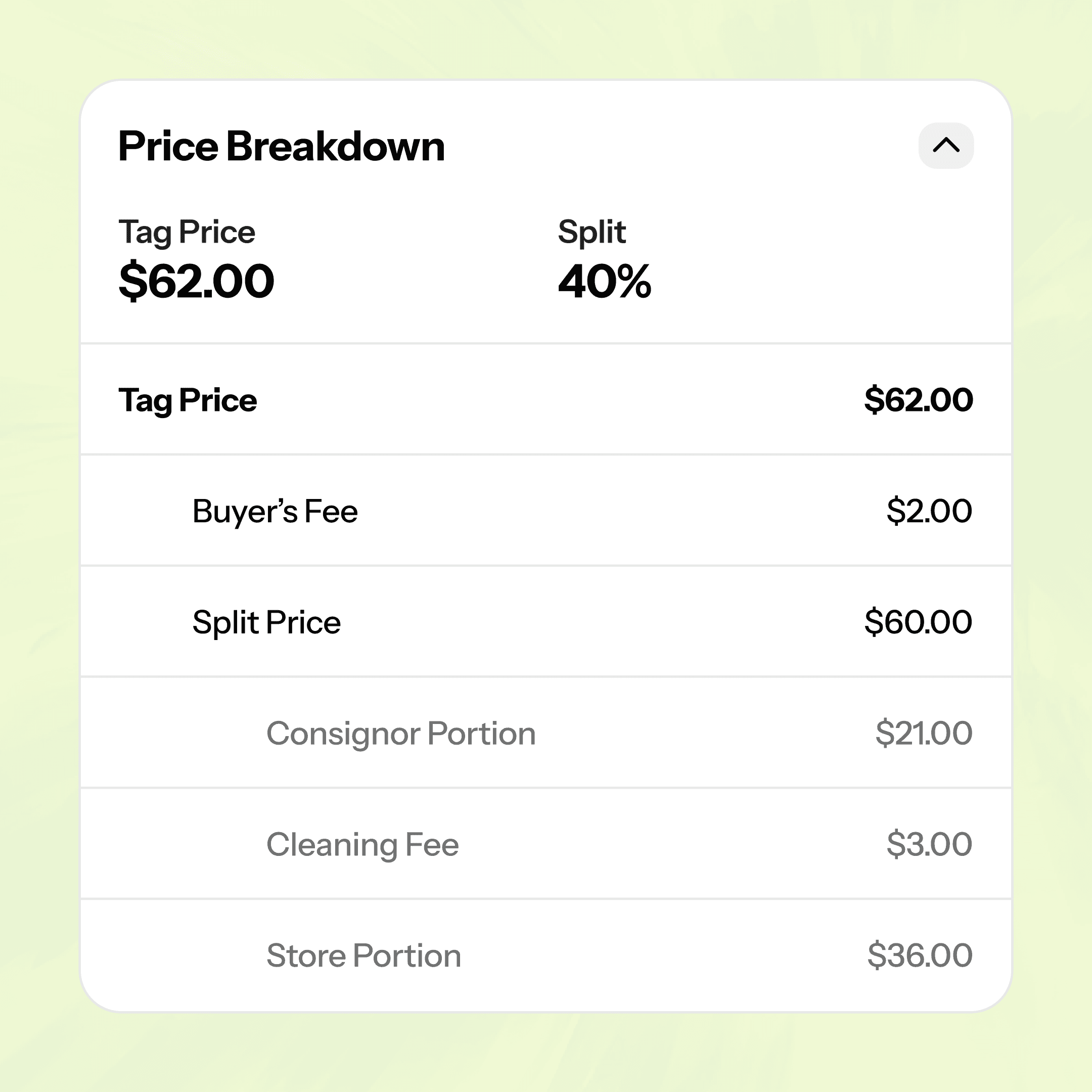The width and height of the screenshot is (1092, 1092).
Task: Click the $2.00 Buyer's Fee amount
Action: (929, 511)
